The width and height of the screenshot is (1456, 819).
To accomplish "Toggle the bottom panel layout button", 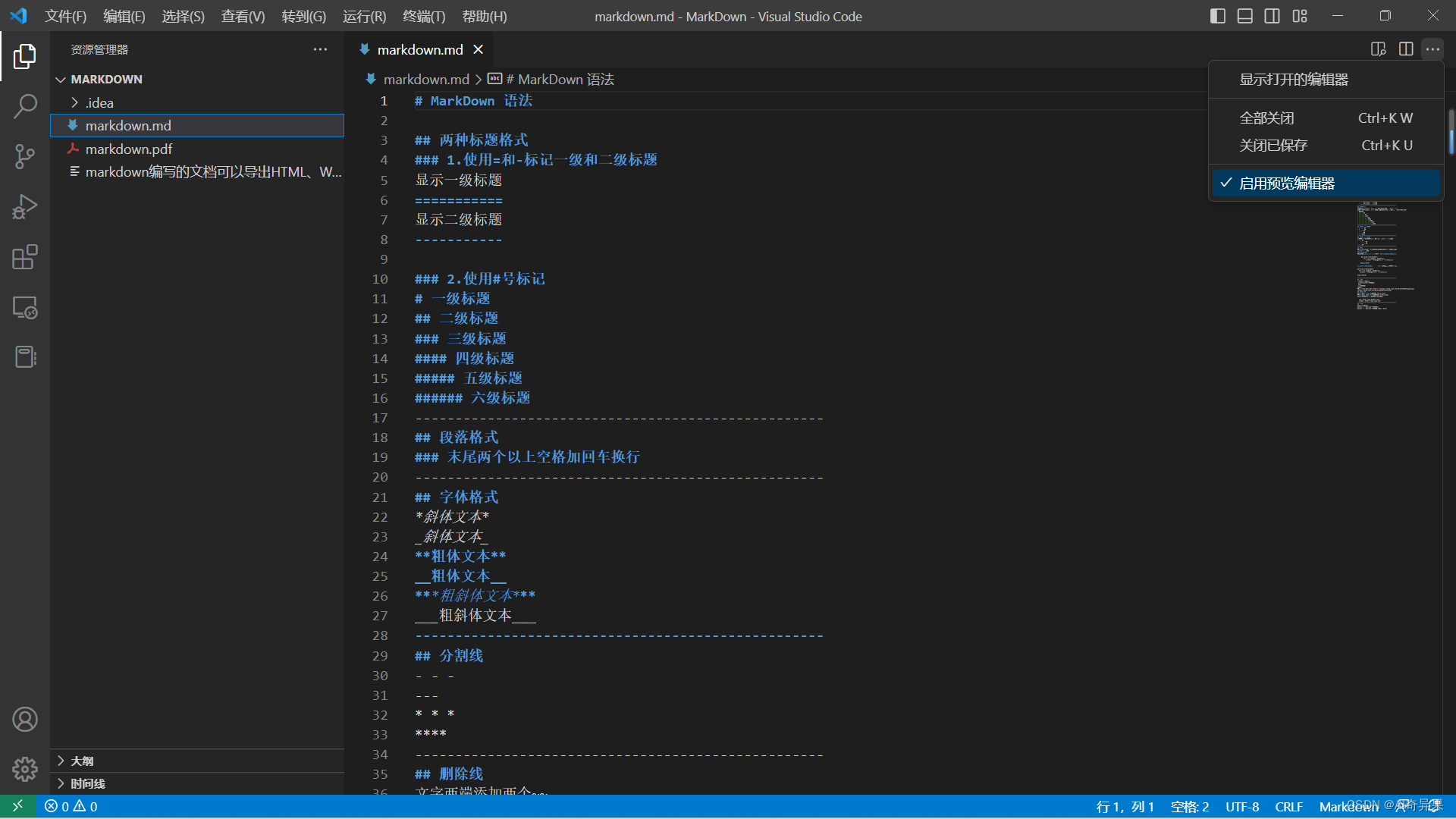I will tap(1244, 16).
